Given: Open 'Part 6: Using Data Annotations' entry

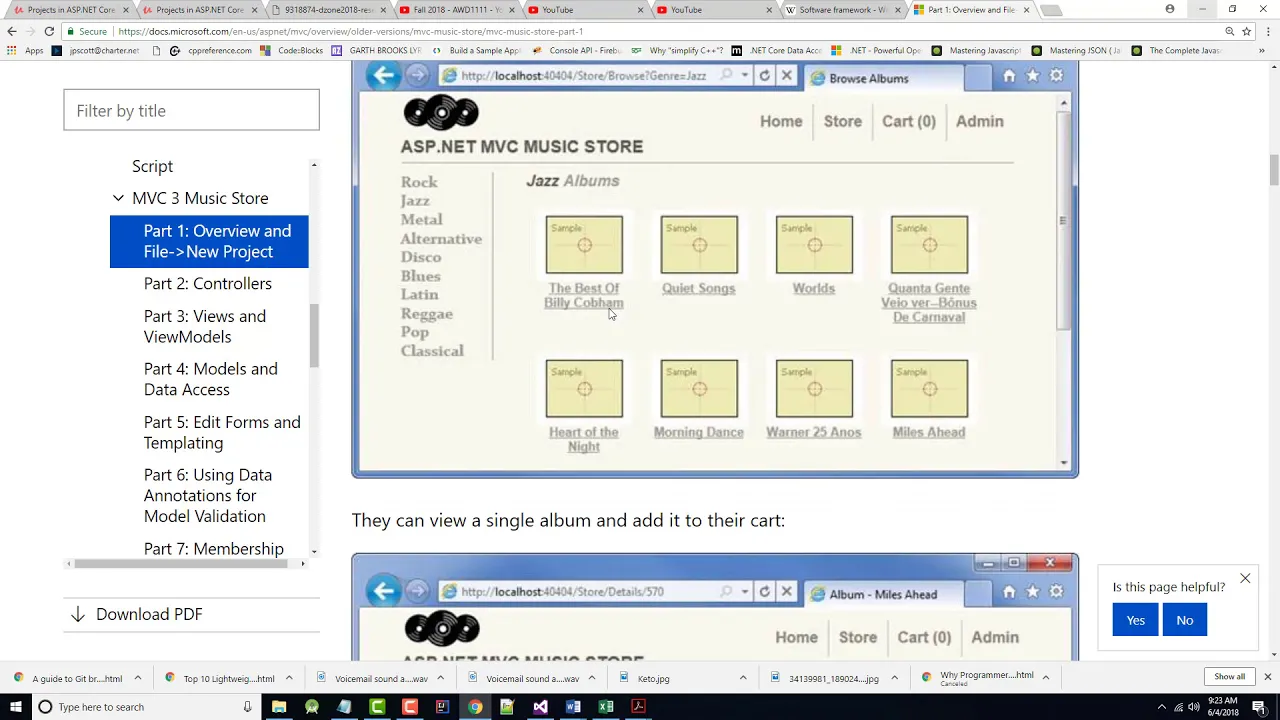Looking at the screenshot, I should (x=207, y=495).
